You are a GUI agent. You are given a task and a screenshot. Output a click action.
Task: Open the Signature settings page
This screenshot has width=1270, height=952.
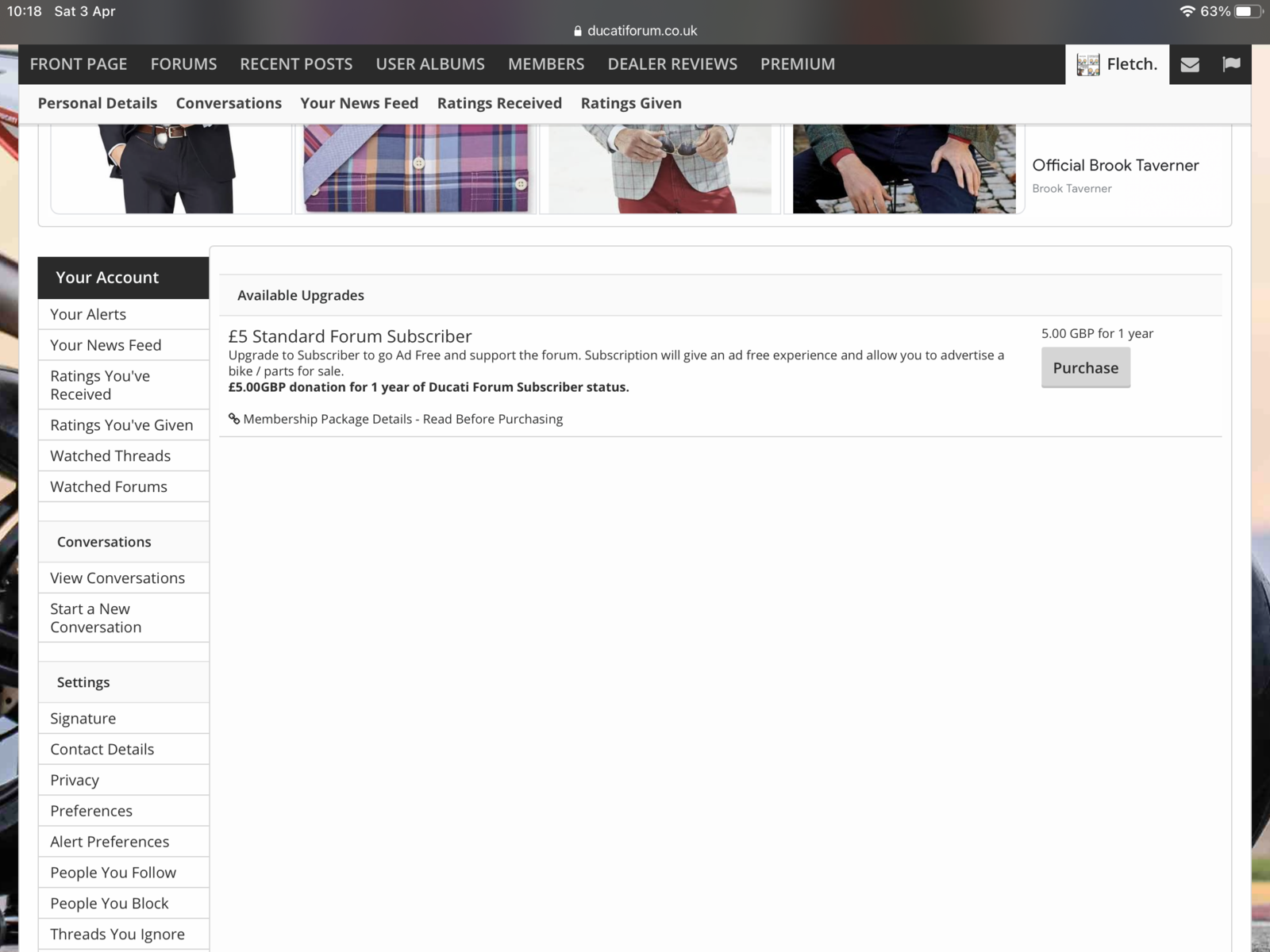coord(83,719)
